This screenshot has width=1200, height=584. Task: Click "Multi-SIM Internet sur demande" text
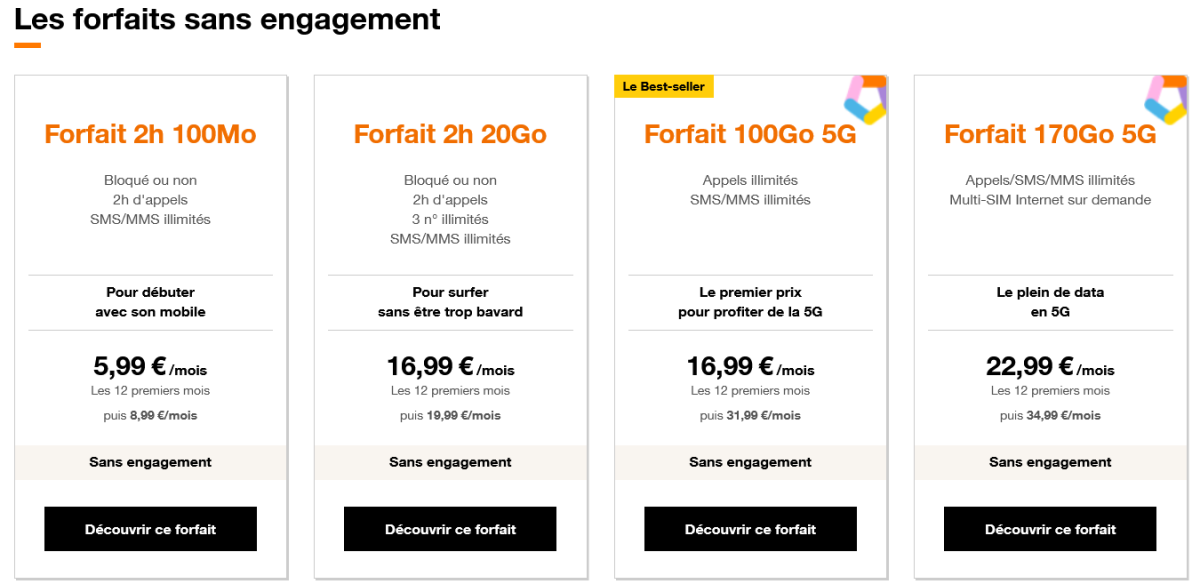1050,200
